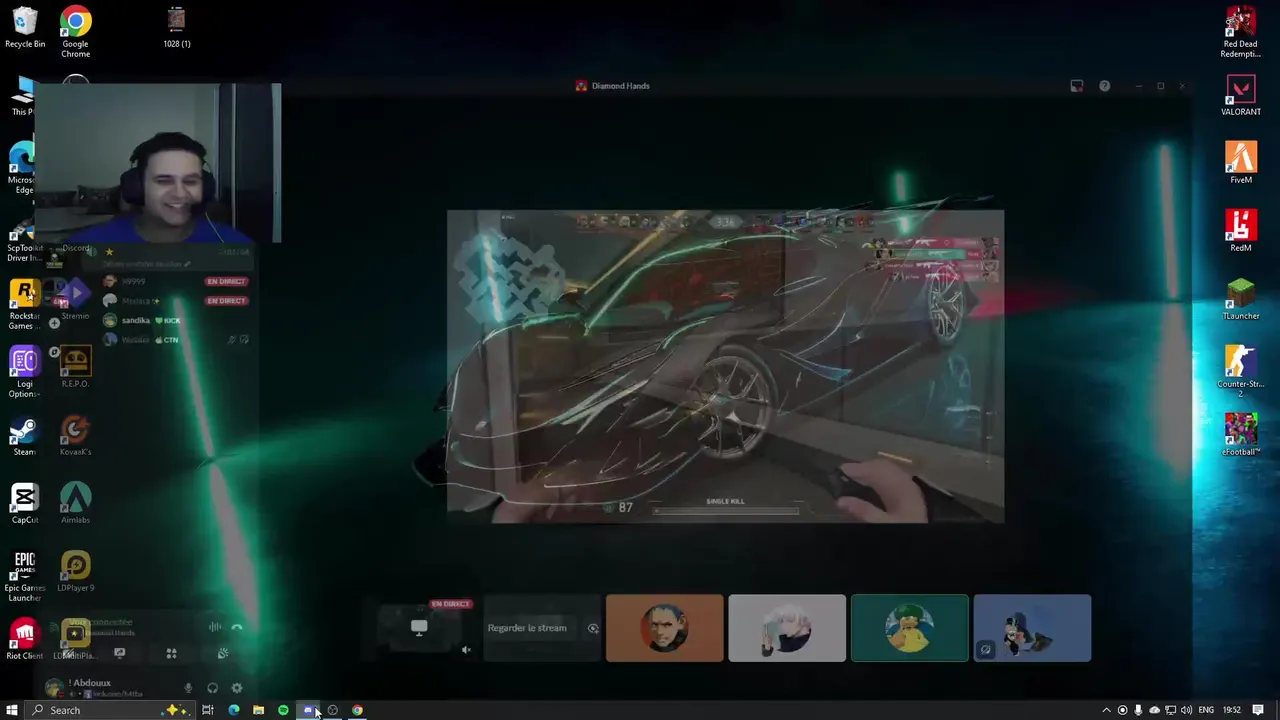Open Chrome from the taskbar
The width and height of the screenshot is (1280, 720).
(x=357, y=710)
